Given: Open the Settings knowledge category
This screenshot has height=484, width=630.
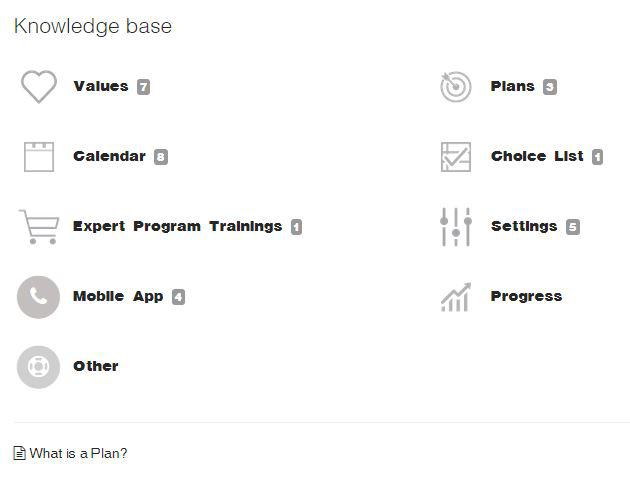Looking at the screenshot, I should (524, 227).
